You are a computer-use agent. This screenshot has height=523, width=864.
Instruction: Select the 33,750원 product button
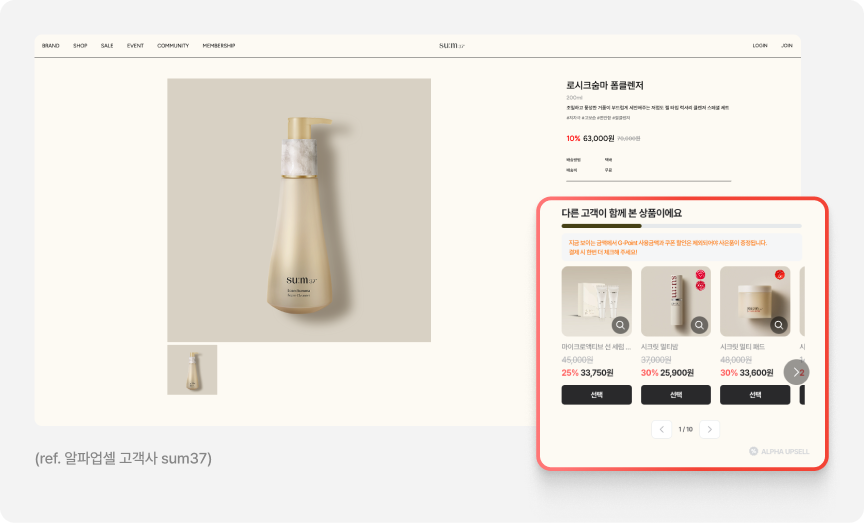coord(597,395)
